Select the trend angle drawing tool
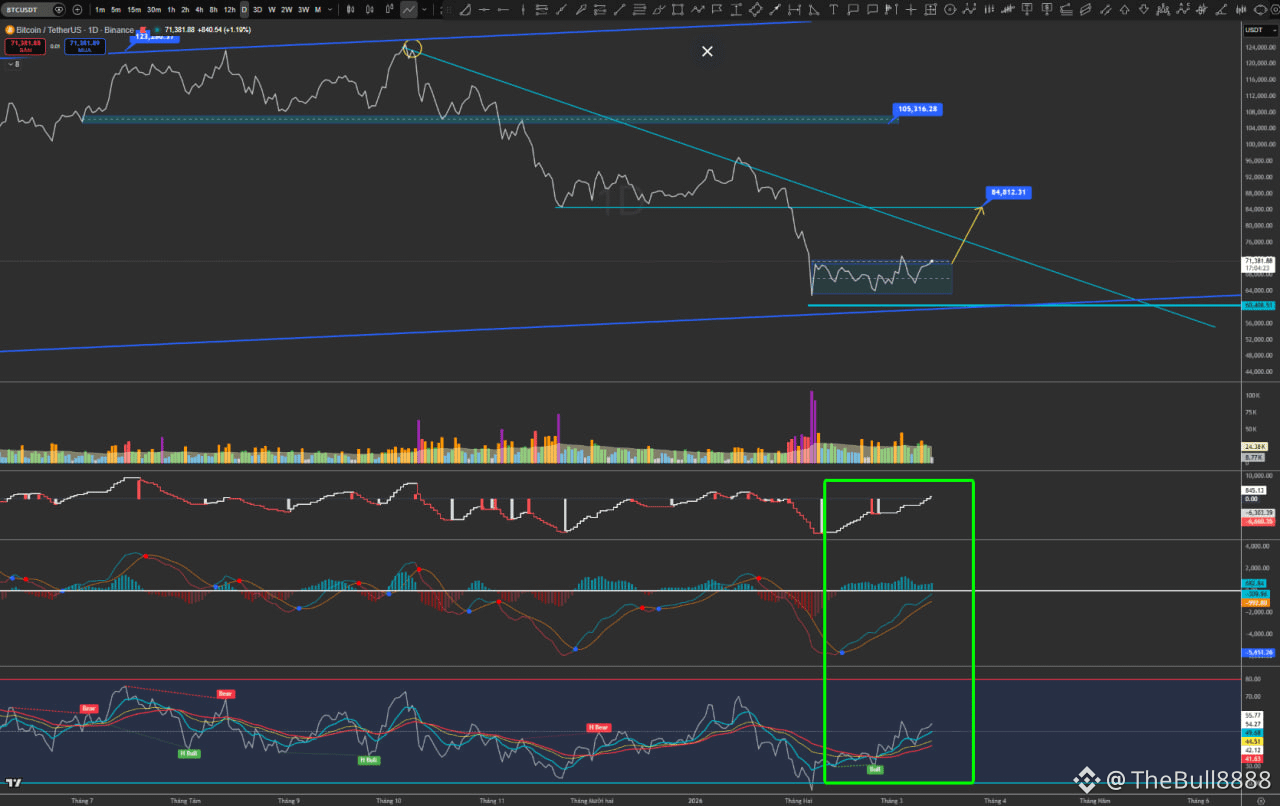The width and height of the screenshot is (1280, 806). [x=465, y=9]
